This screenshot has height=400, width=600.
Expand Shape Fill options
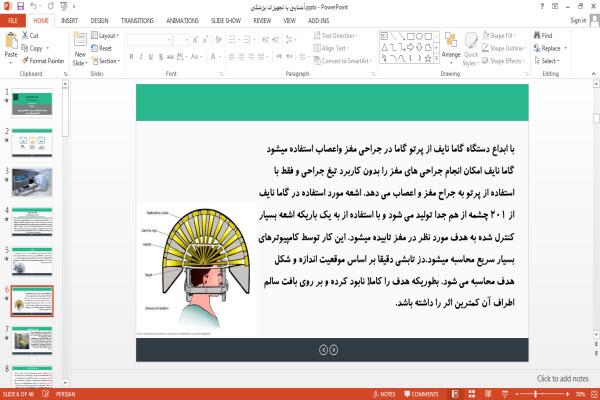click(498, 36)
